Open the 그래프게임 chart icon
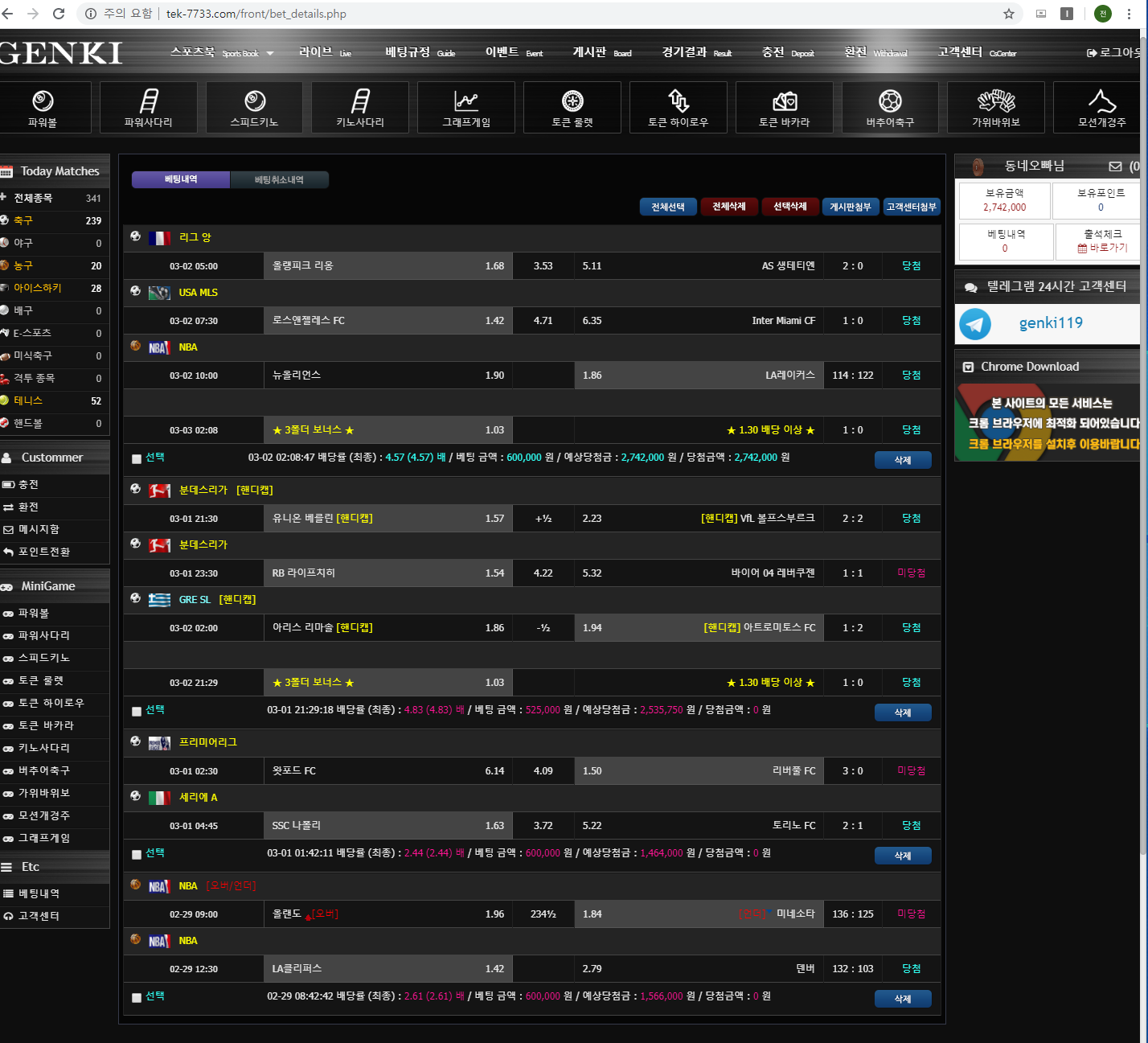The height and width of the screenshot is (1043, 1148). 466,101
